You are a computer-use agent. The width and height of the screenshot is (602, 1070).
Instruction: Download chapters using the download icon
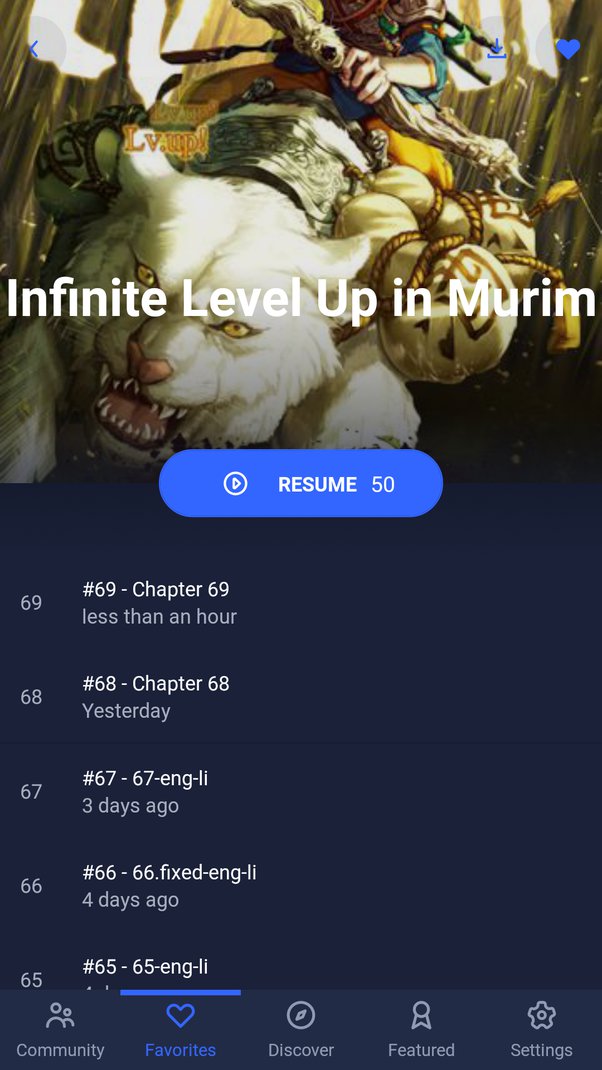[497, 48]
